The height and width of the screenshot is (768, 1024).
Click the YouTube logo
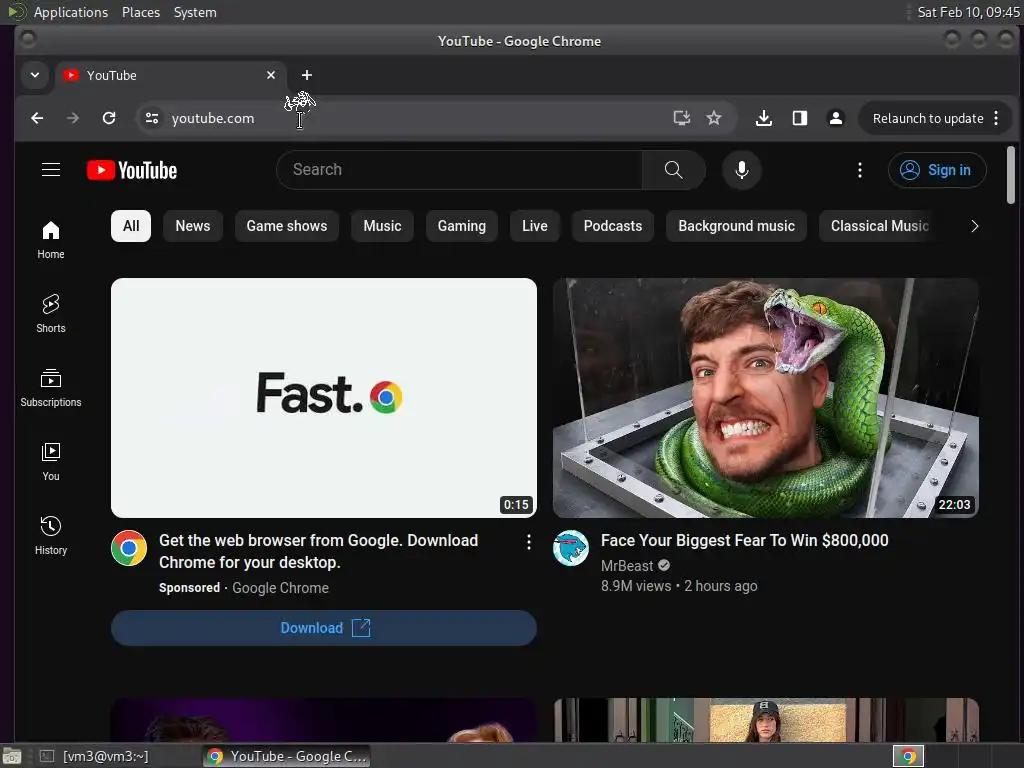tap(132, 170)
